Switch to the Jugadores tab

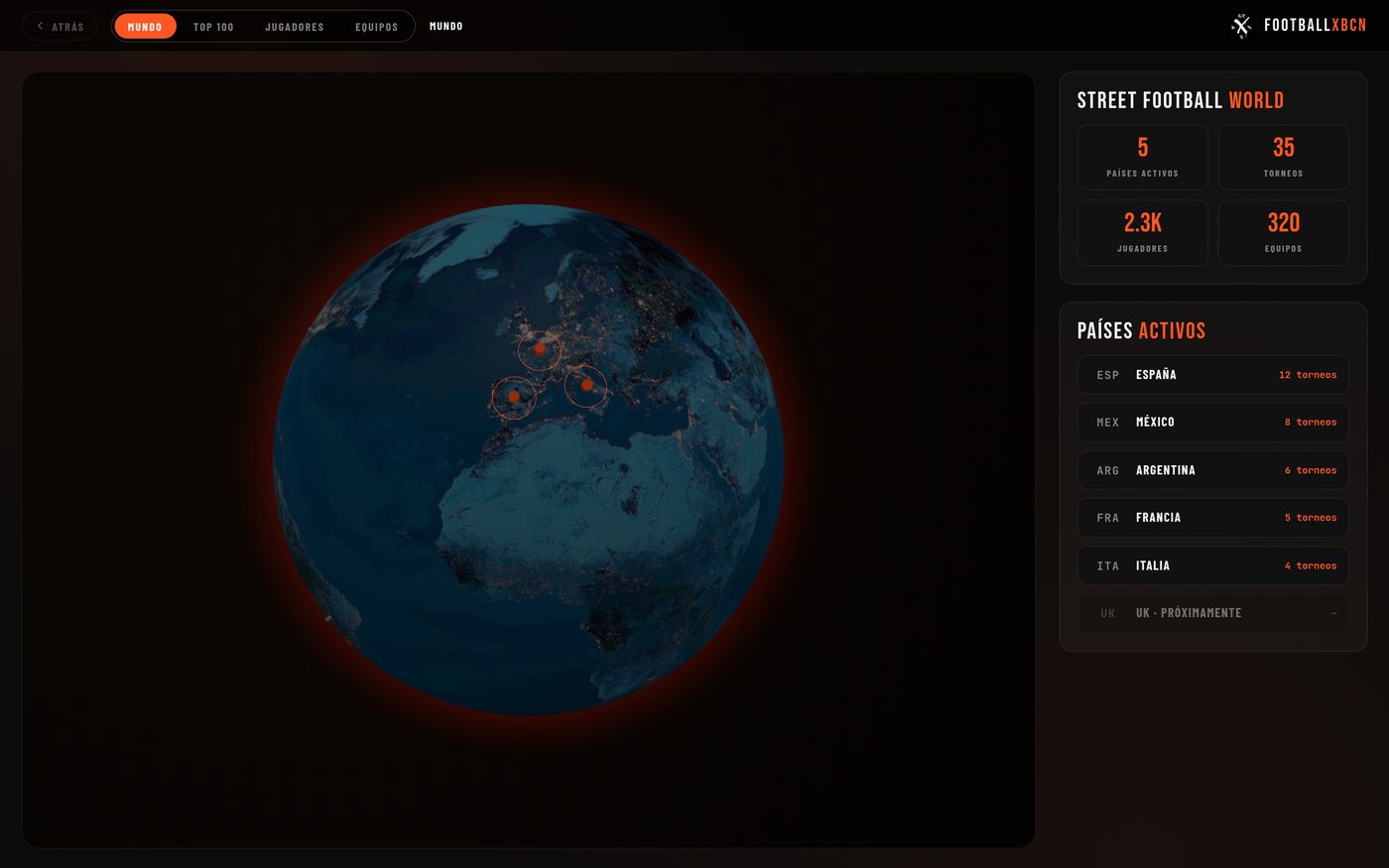pyautogui.click(x=295, y=27)
